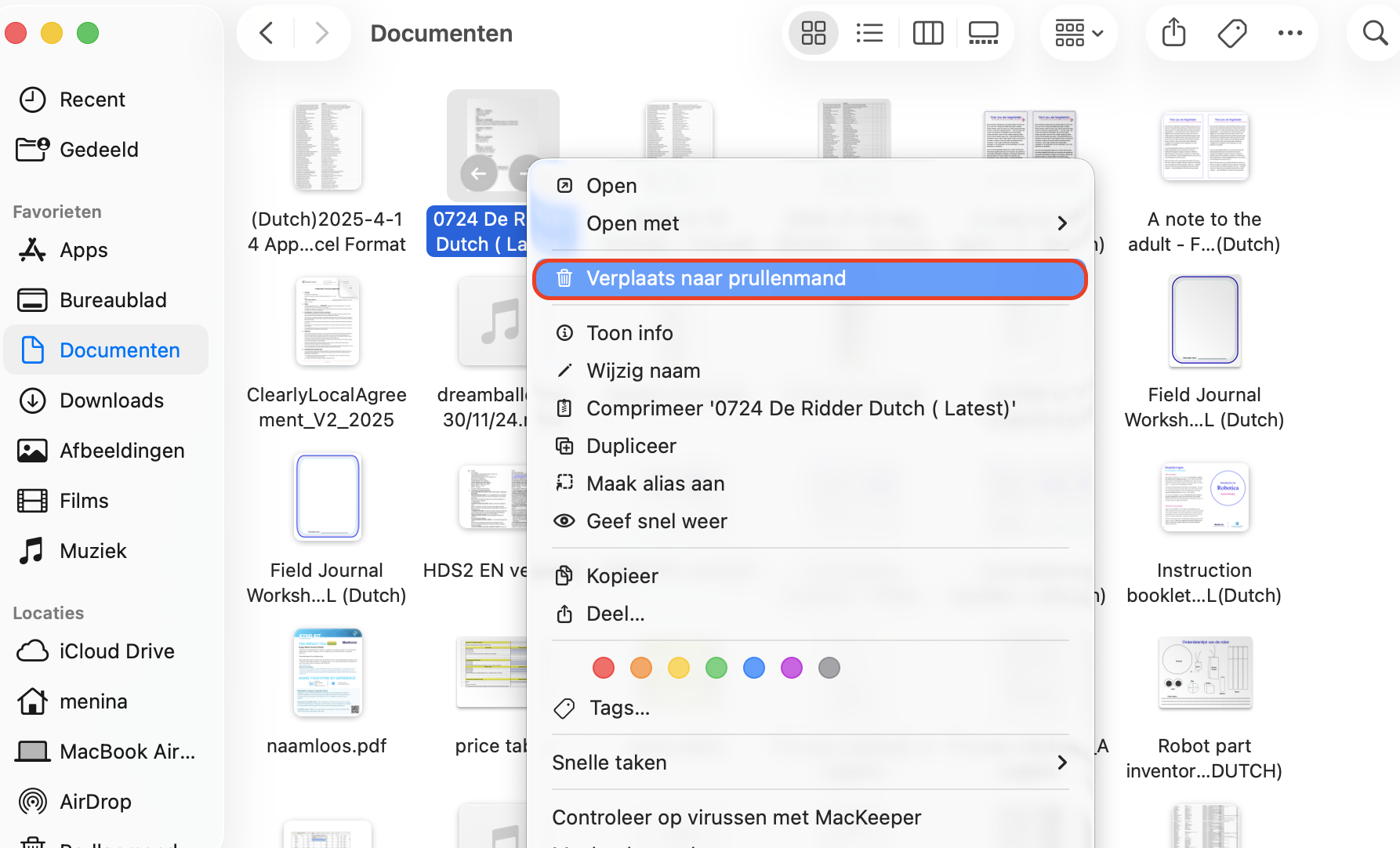Choose 'Verplaats naar prullenmand' menu item
1400x848 pixels.
click(x=809, y=279)
